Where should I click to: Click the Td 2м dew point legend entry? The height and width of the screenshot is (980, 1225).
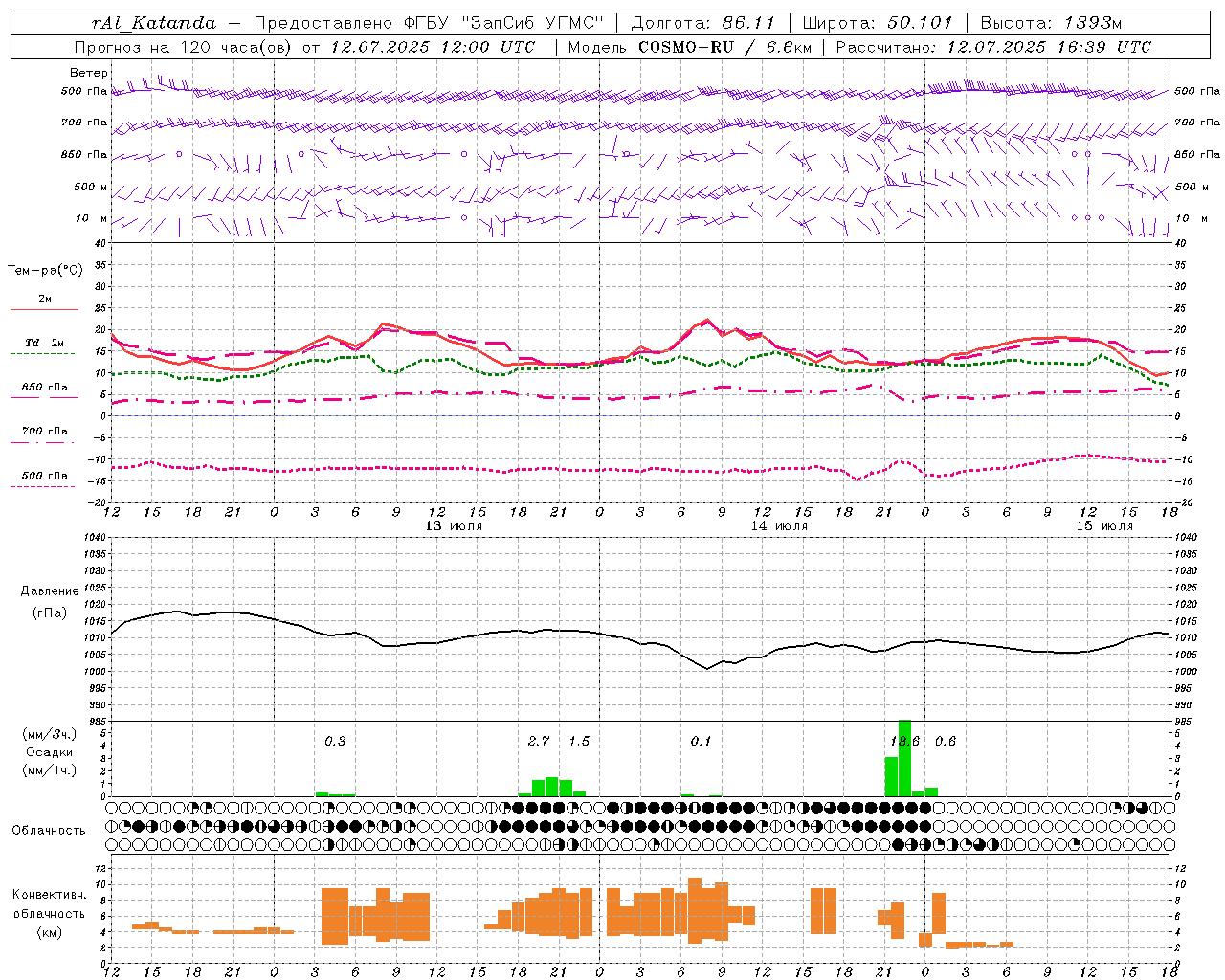[44, 343]
